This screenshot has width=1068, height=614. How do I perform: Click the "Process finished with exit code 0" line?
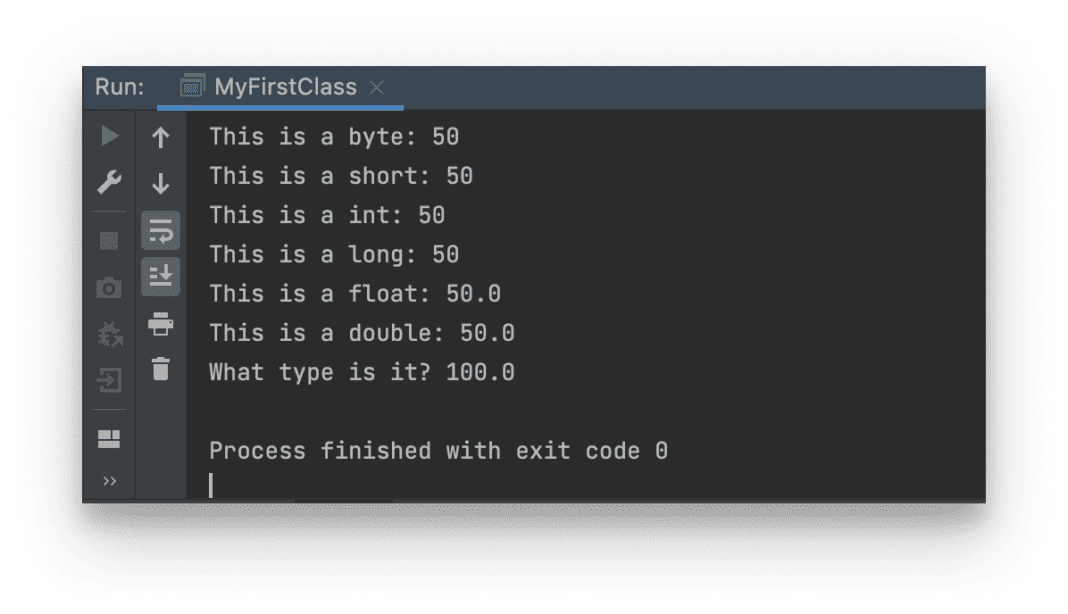437,451
